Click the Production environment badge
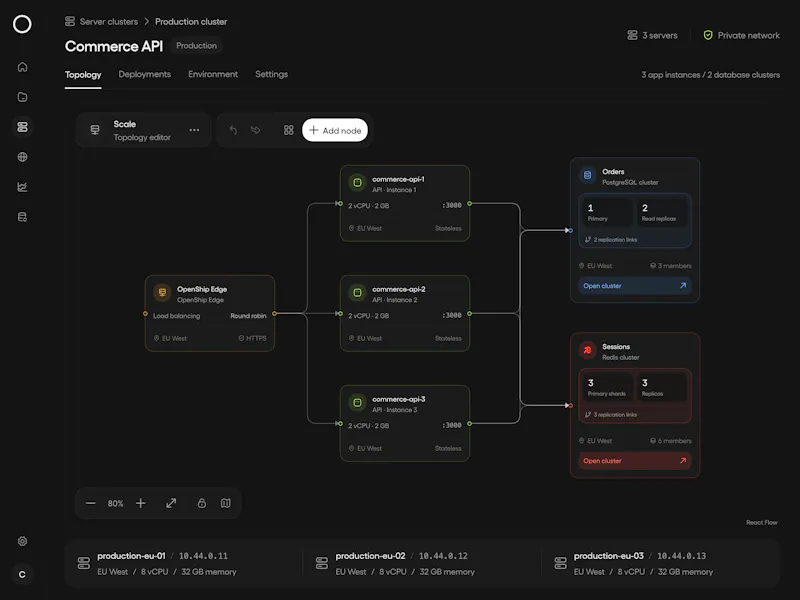Viewport: 800px width, 600px height. coord(196,46)
